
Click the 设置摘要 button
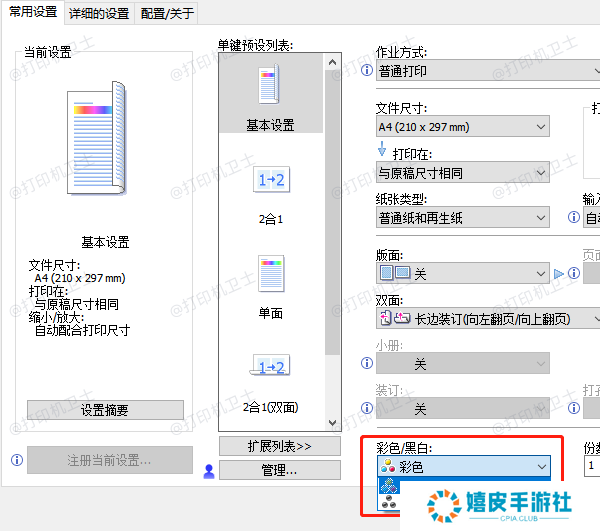pyautogui.click(x=105, y=410)
